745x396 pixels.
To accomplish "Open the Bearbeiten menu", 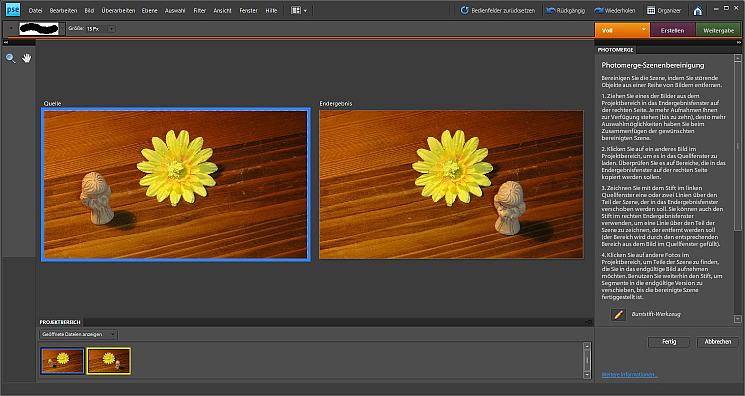I will tap(63, 10).
